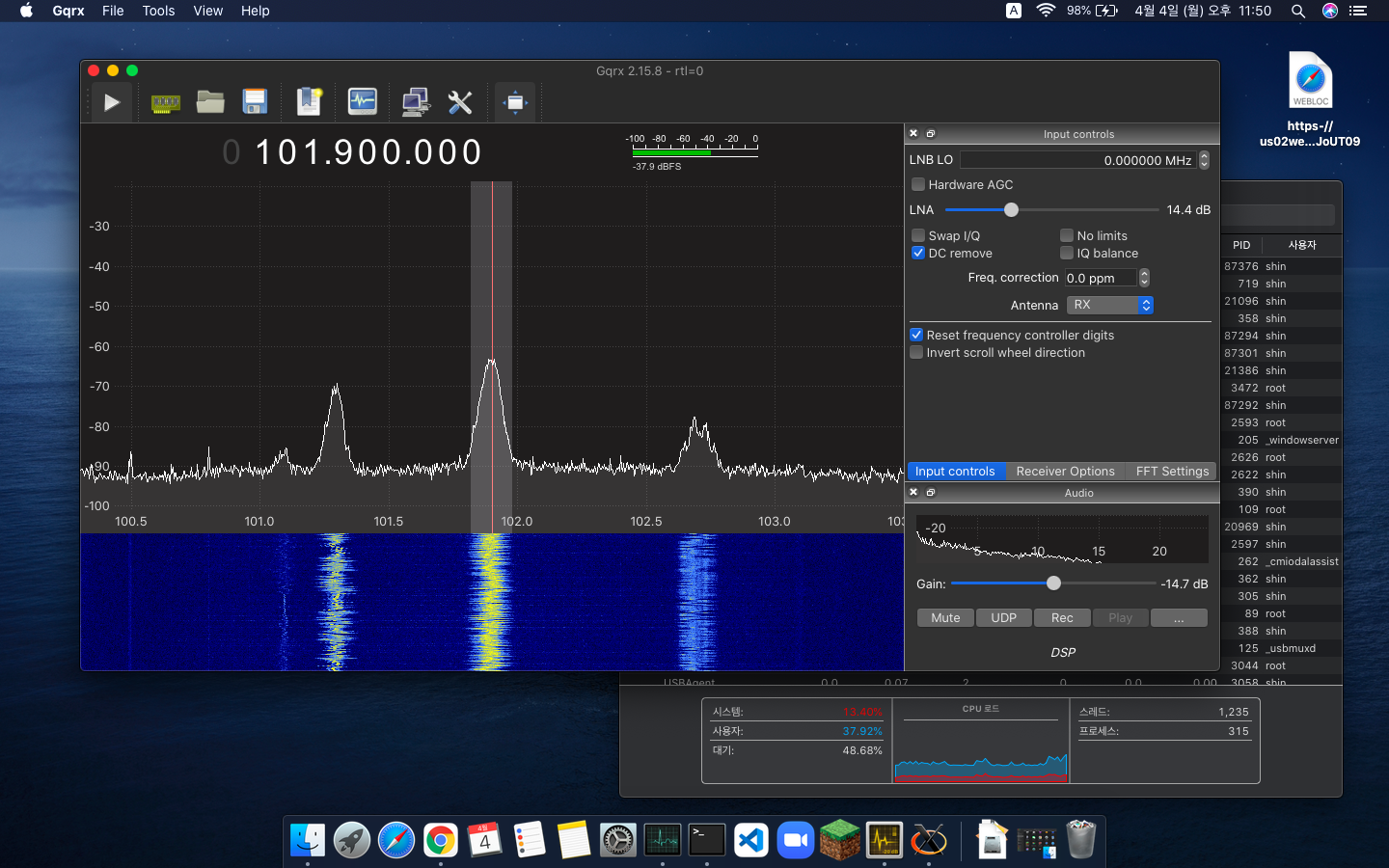Image resolution: width=1389 pixels, height=868 pixels.
Task: Open Wi-Fi status in menu bar
Action: (1046, 11)
